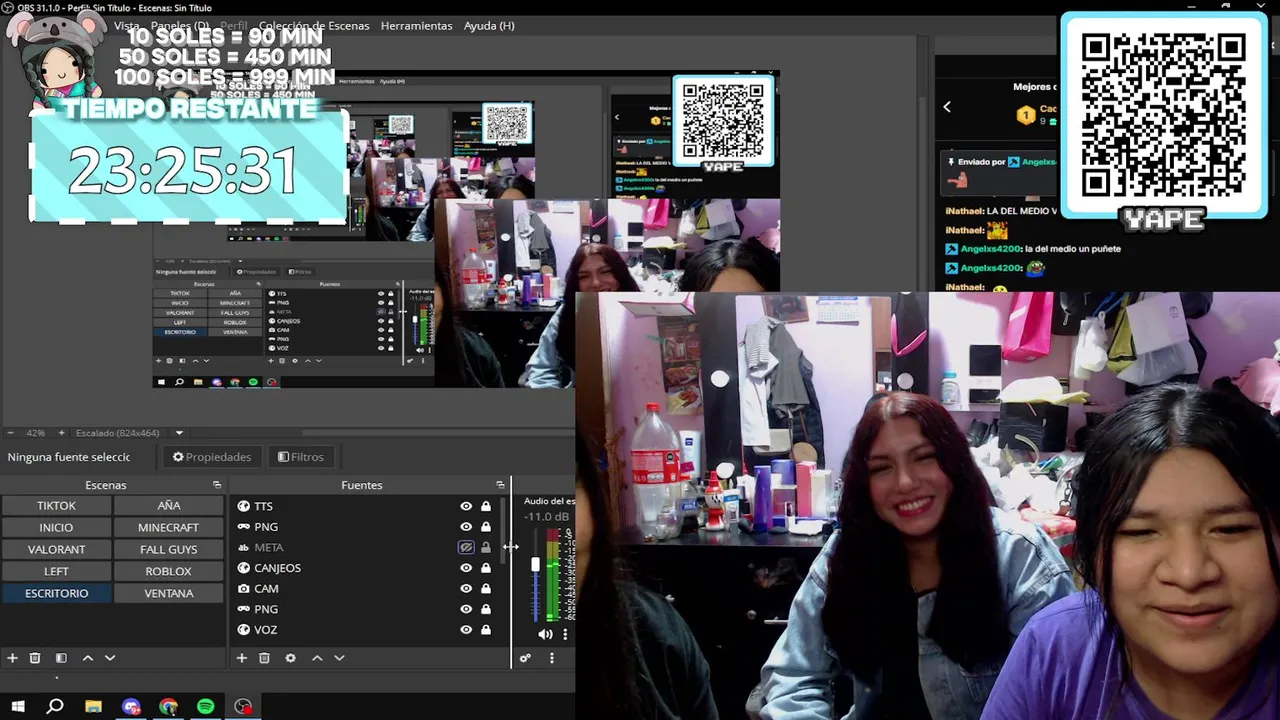Select the CANJEOS source row

[x=364, y=568]
